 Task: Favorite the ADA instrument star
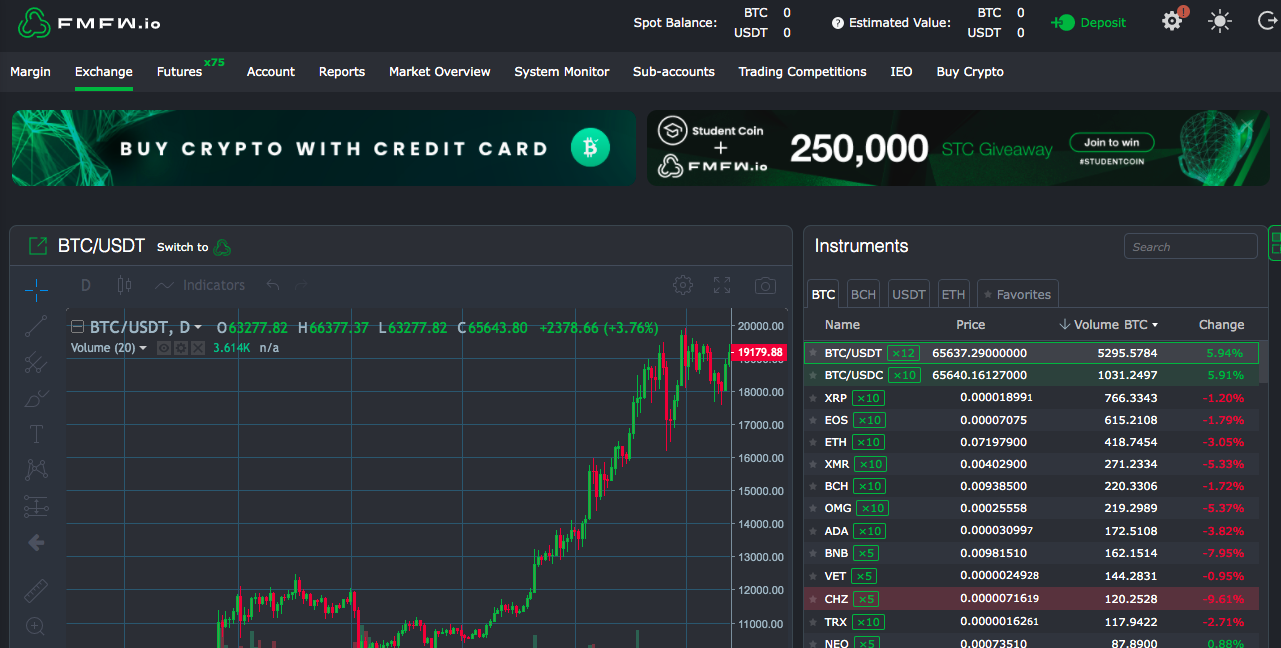tap(813, 531)
